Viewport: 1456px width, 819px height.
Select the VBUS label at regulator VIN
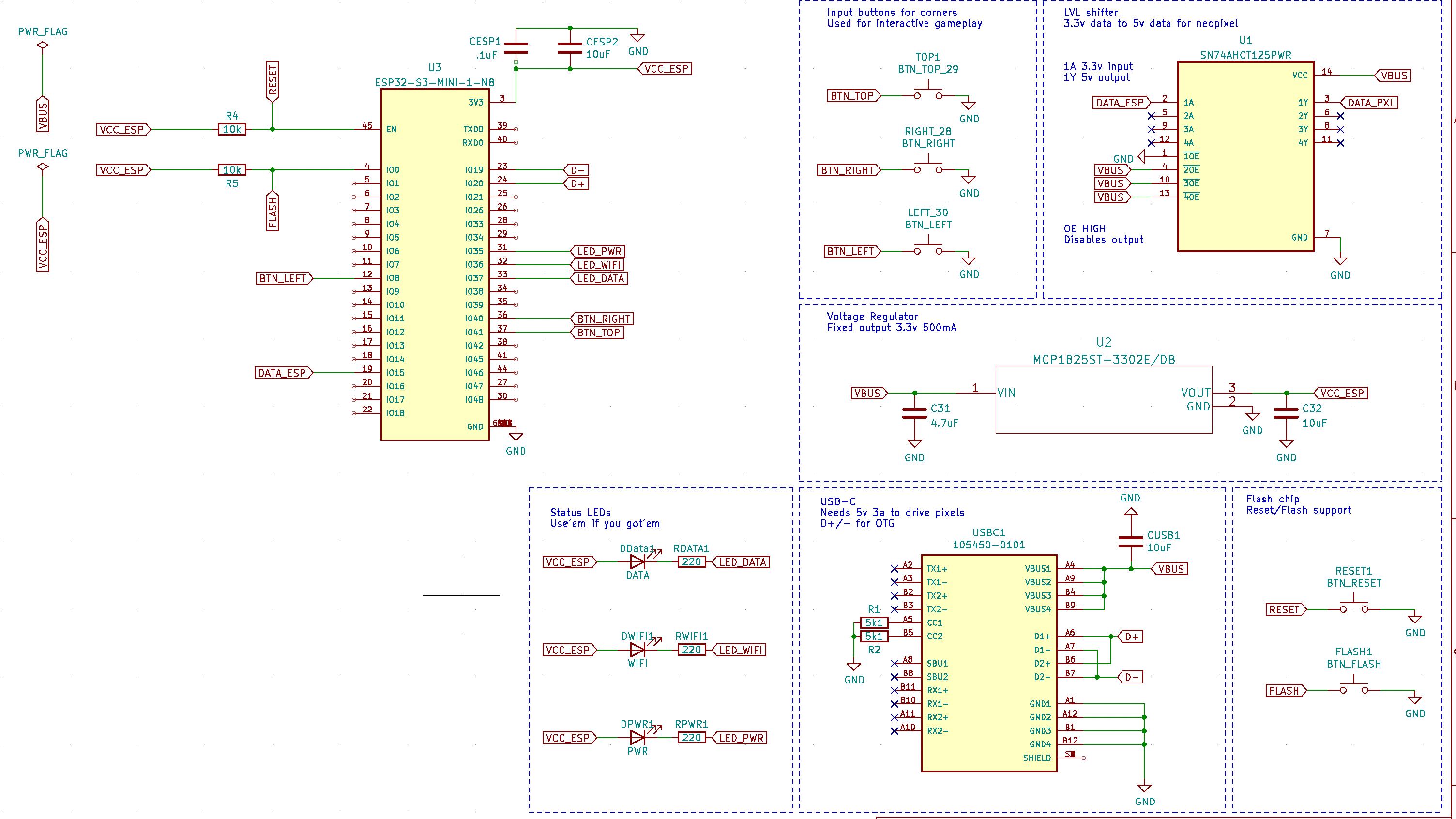click(869, 393)
